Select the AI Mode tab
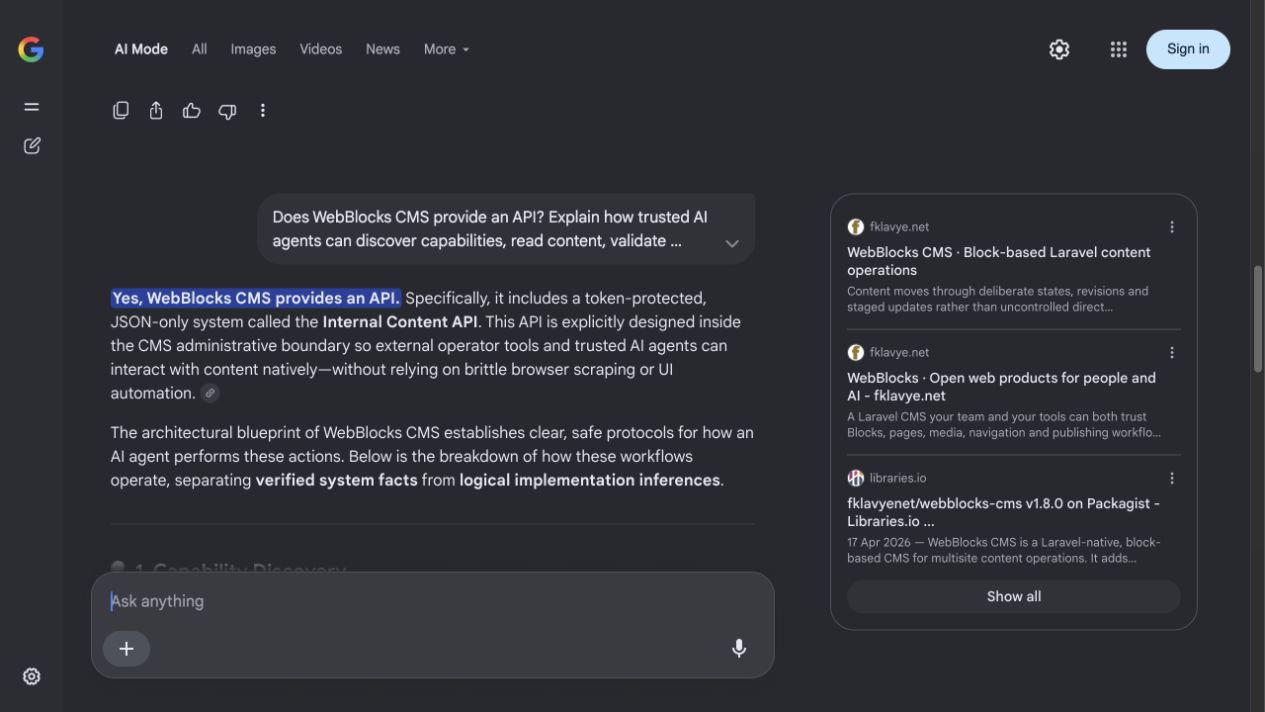1265x712 pixels. coord(141,49)
